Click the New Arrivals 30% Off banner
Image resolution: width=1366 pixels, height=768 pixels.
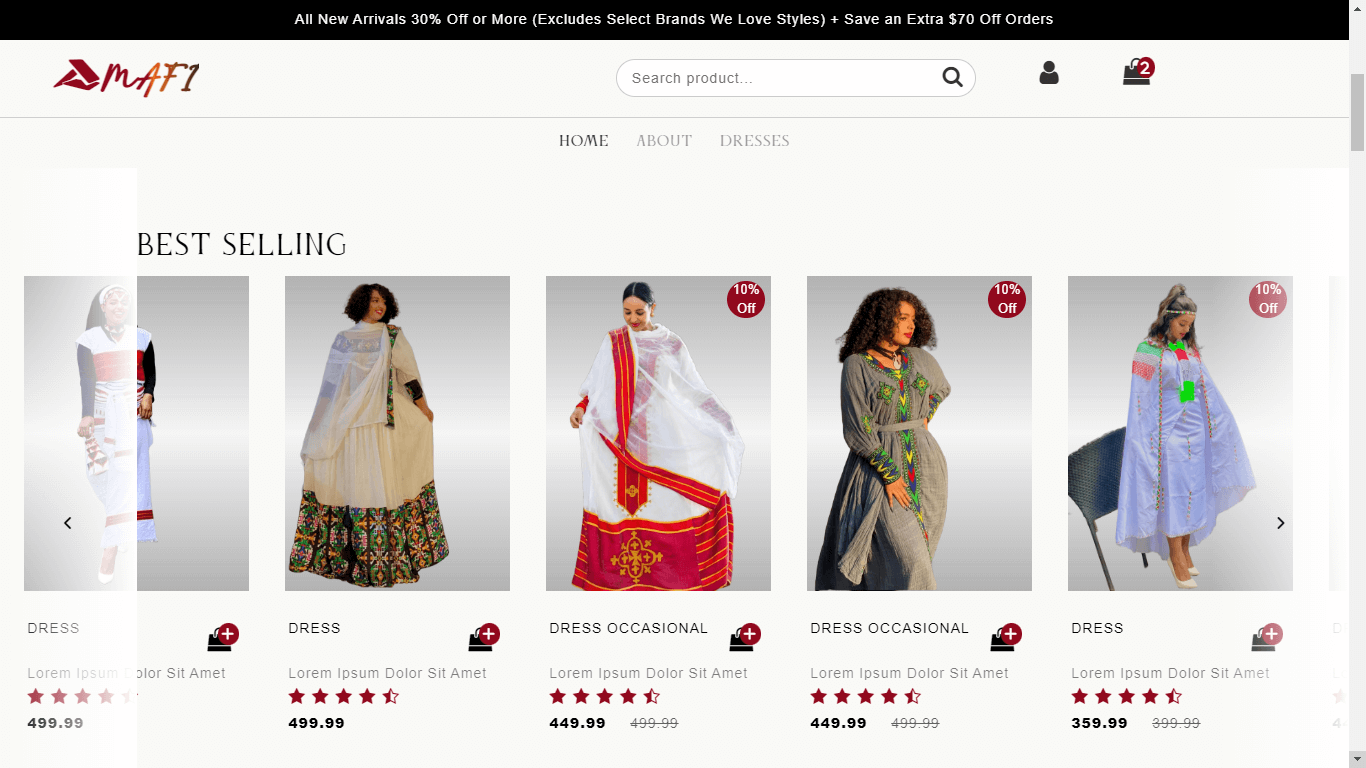point(673,19)
